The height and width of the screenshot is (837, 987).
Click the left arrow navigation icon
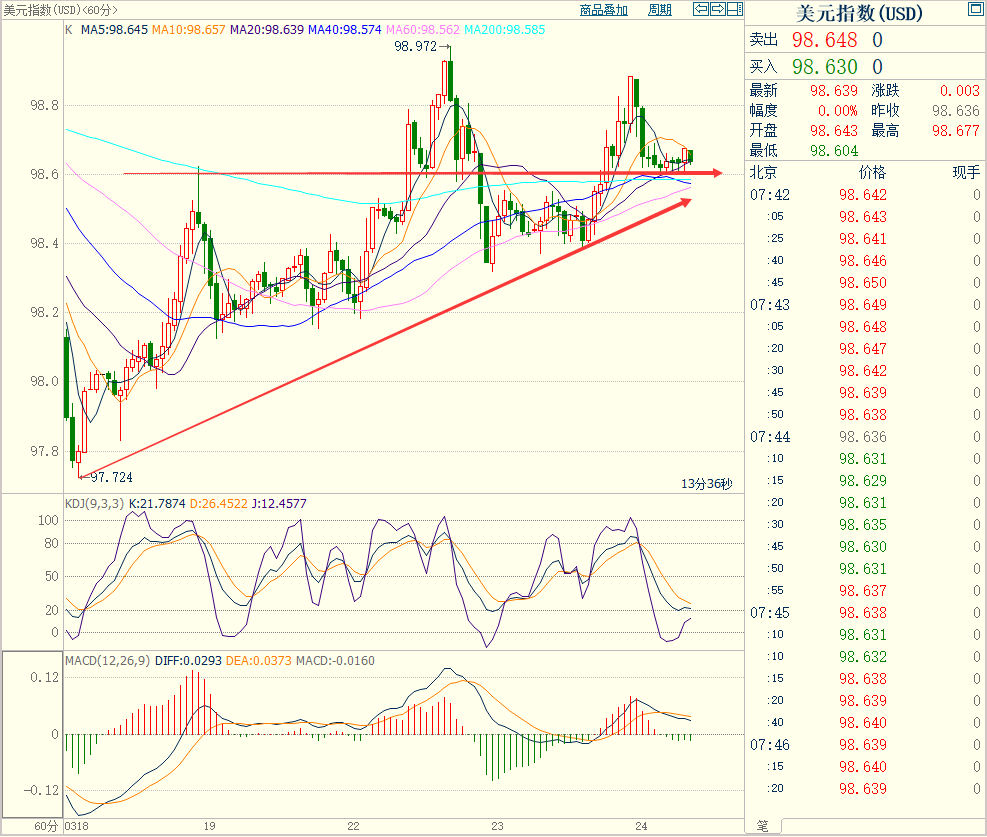point(702,10)
